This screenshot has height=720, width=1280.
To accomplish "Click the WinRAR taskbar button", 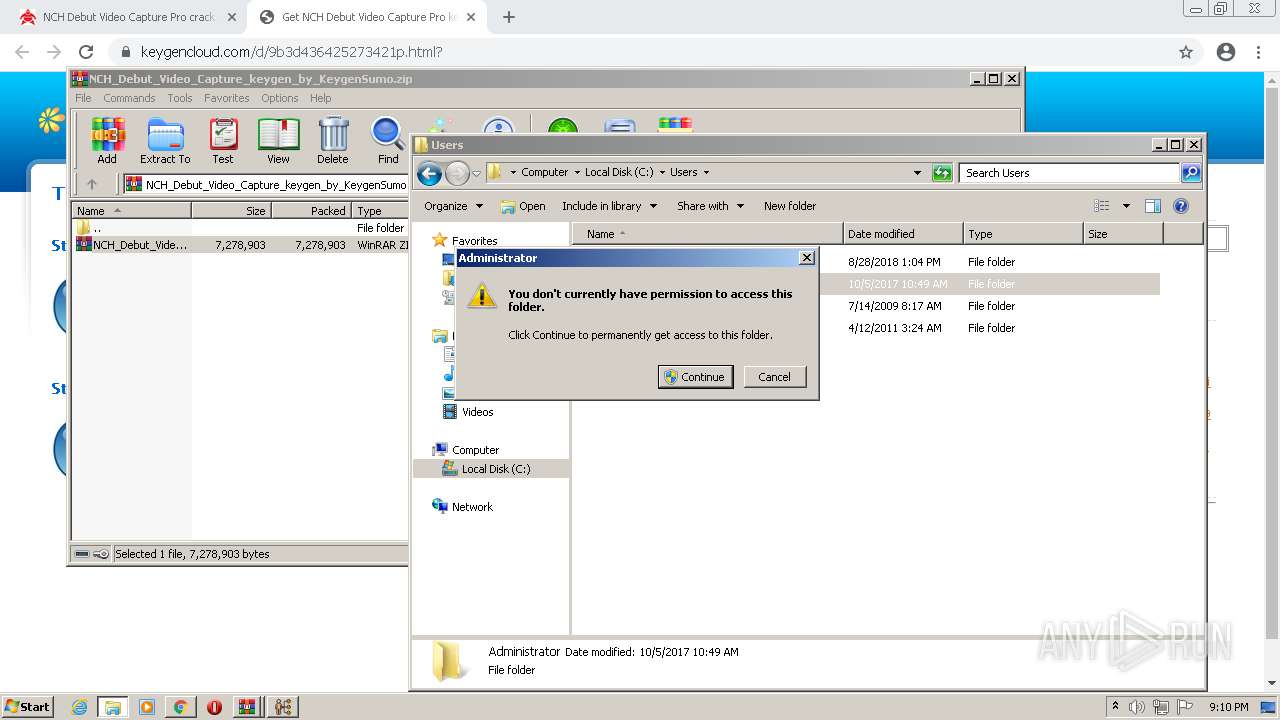I will tap(247, 707).
